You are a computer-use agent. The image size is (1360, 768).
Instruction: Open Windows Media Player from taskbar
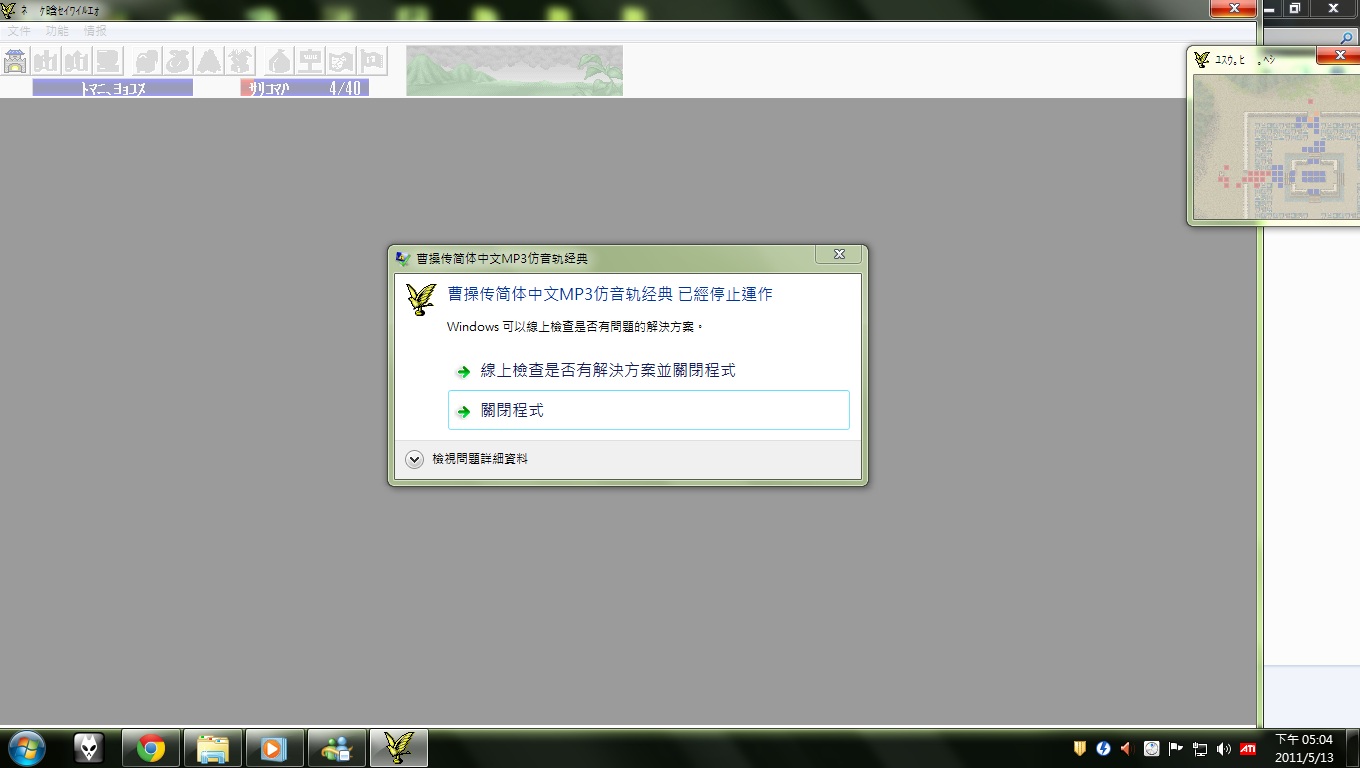(272, 748)
